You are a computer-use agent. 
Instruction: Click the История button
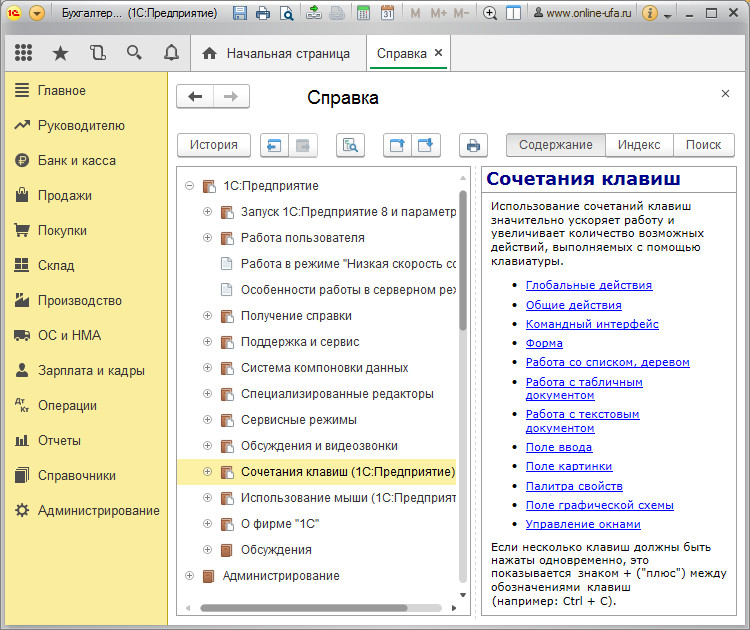[213, 145]
